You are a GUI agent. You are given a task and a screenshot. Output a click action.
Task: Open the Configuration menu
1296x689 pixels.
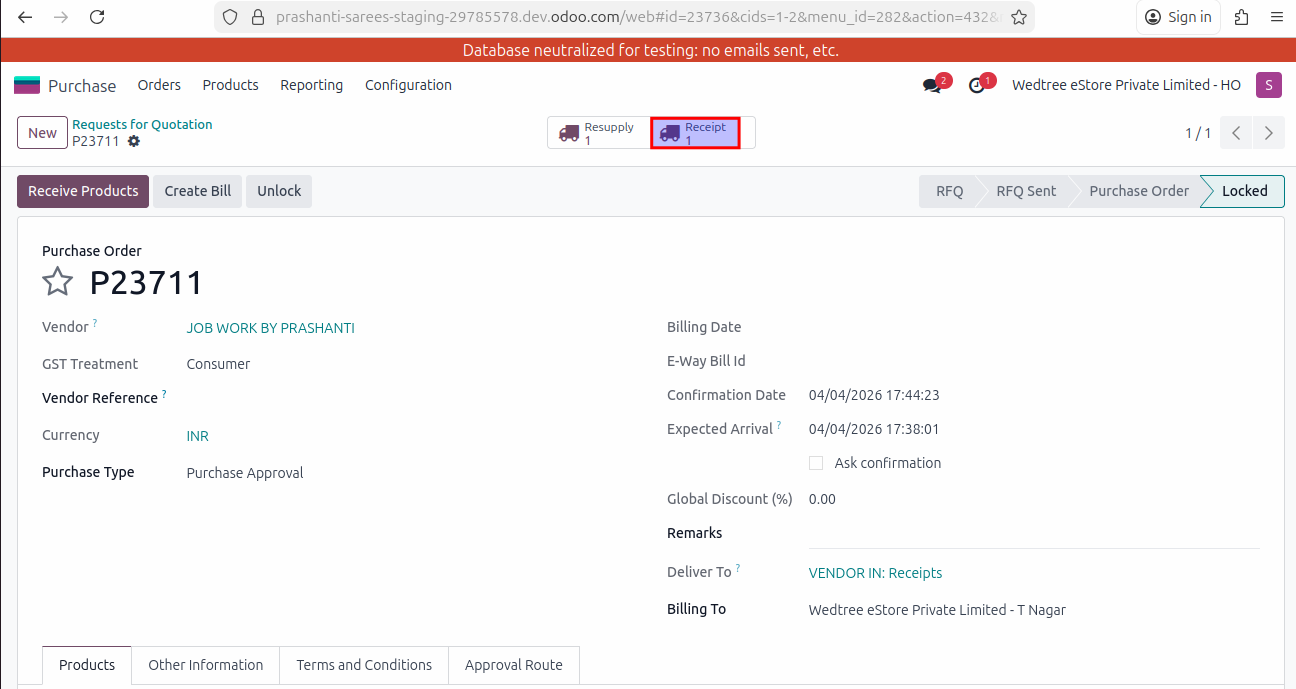pos(408,85)
